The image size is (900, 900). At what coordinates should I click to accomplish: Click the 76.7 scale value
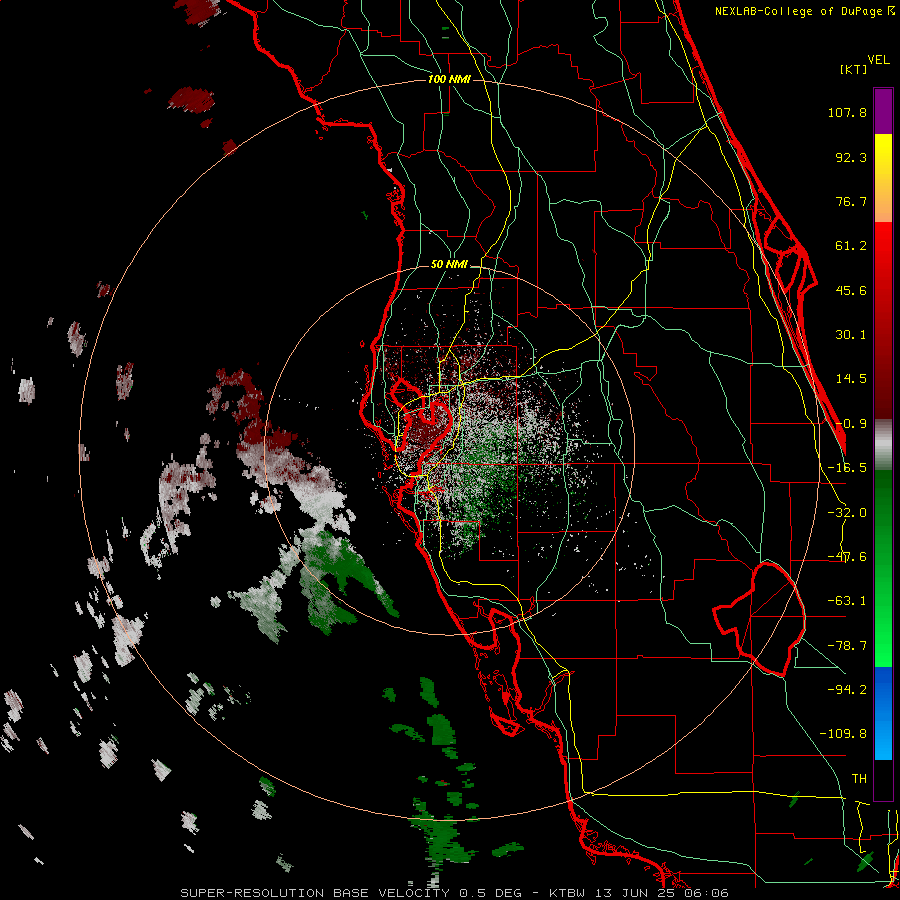tap(851, 201)
